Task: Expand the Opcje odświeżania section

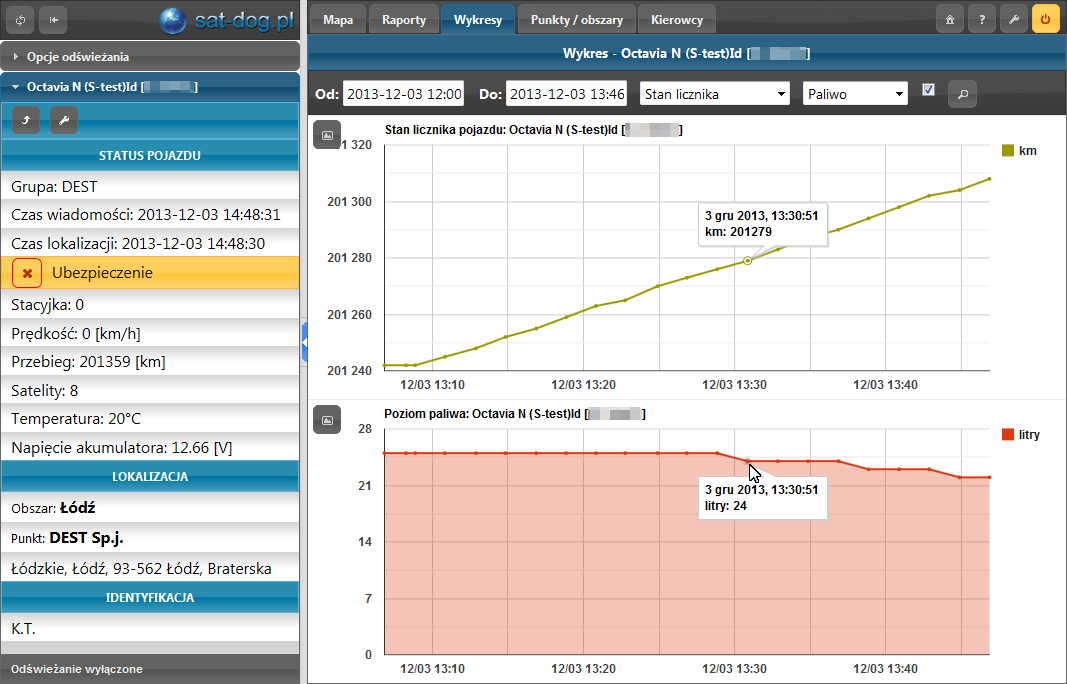Action: 78,57
